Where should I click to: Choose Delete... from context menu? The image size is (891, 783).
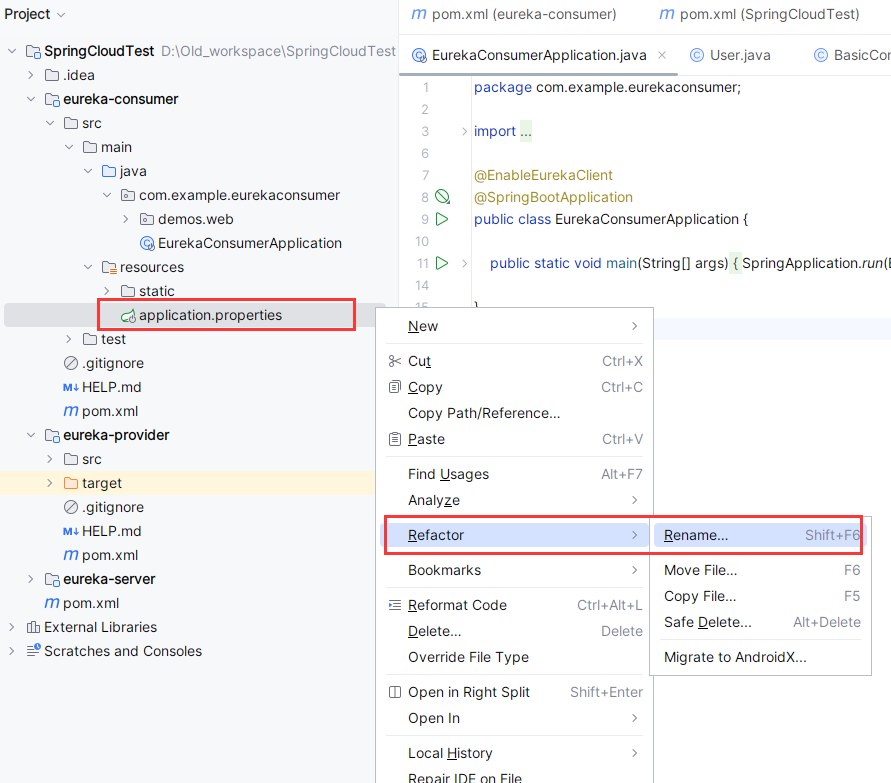coord(514,631)
